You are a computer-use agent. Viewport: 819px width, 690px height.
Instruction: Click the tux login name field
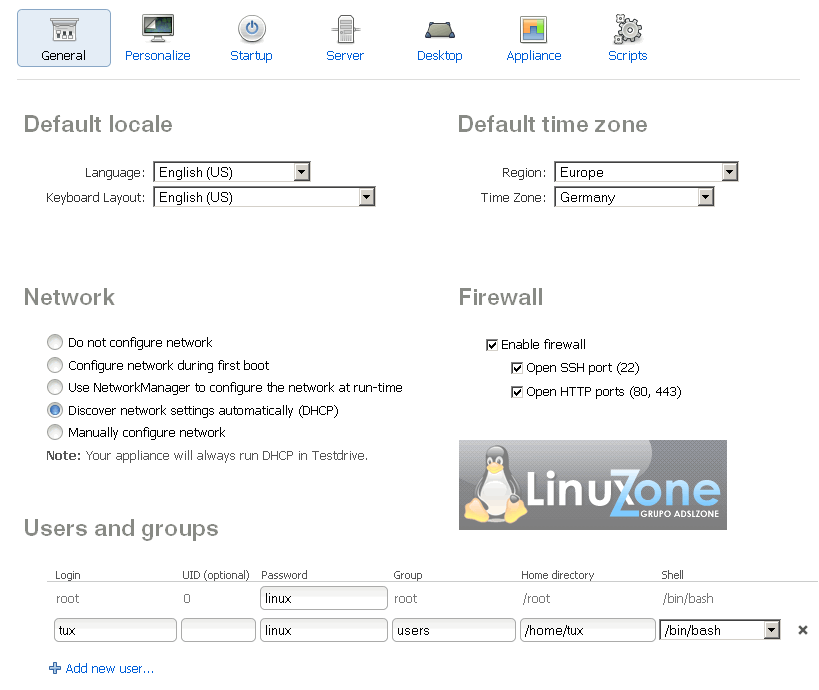tap(115, 630)
